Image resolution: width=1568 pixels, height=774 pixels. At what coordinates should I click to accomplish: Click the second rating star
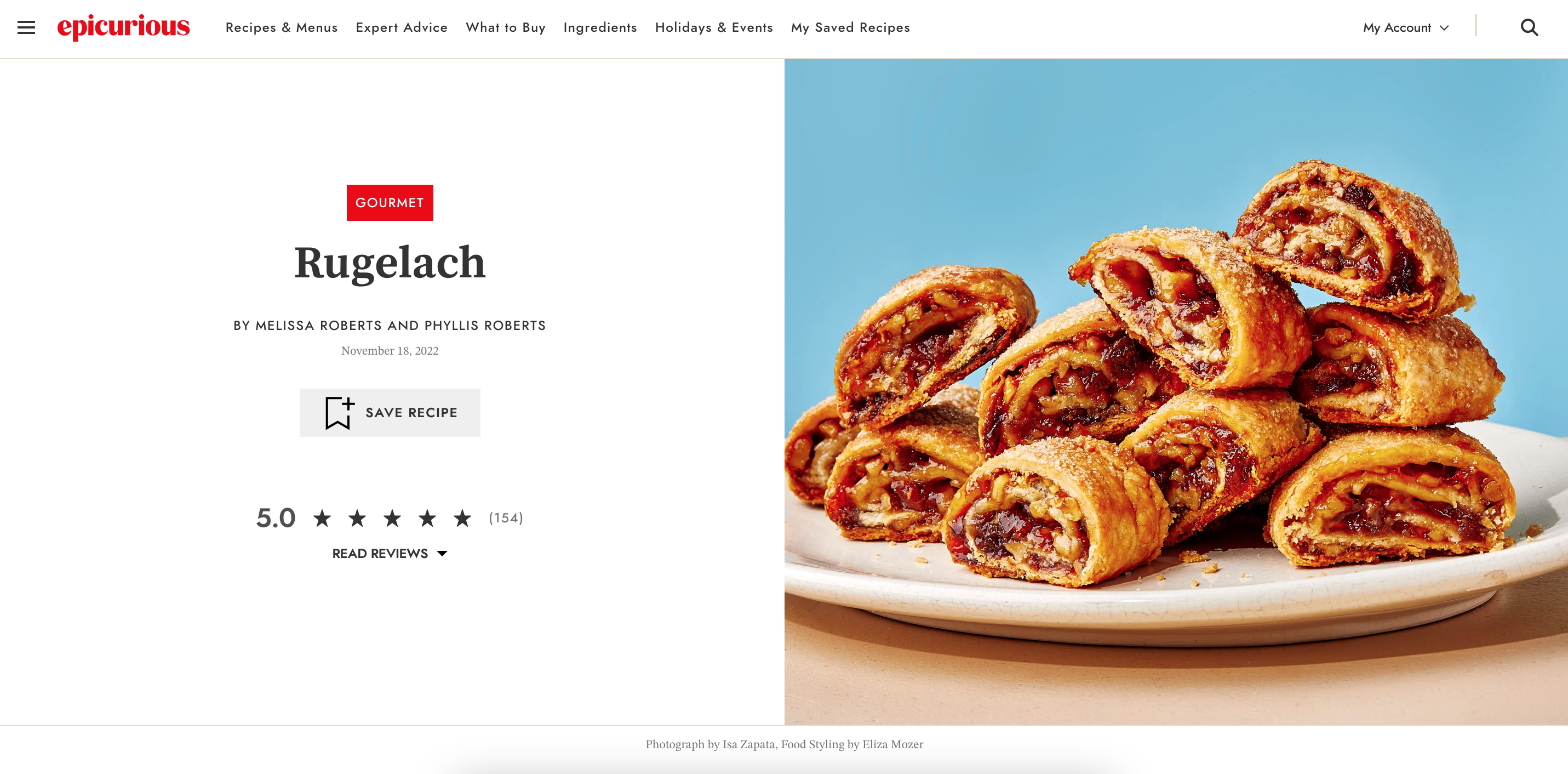[357, 518]
